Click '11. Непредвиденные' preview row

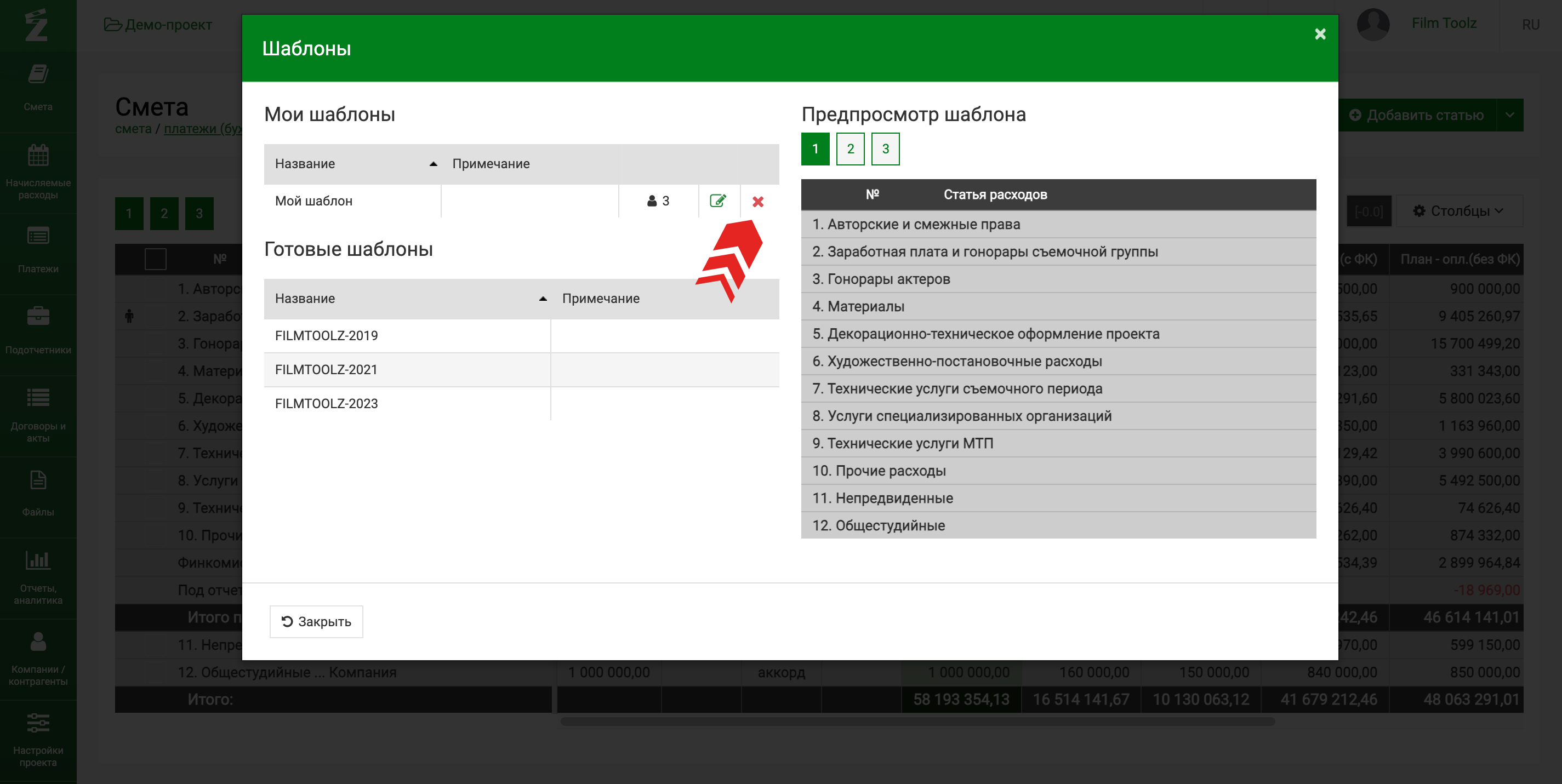tap(1058, 498)
